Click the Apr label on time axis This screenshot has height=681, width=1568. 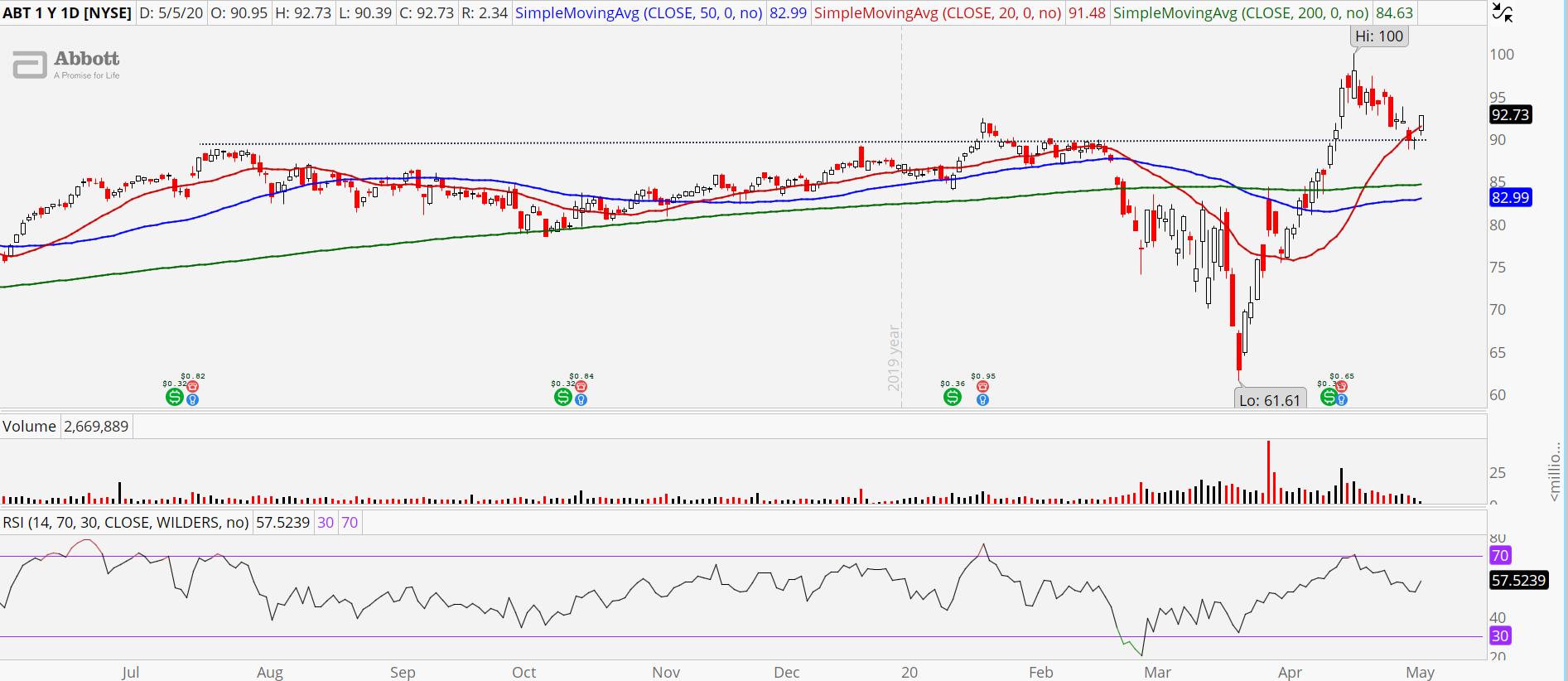pos(1290,672)
